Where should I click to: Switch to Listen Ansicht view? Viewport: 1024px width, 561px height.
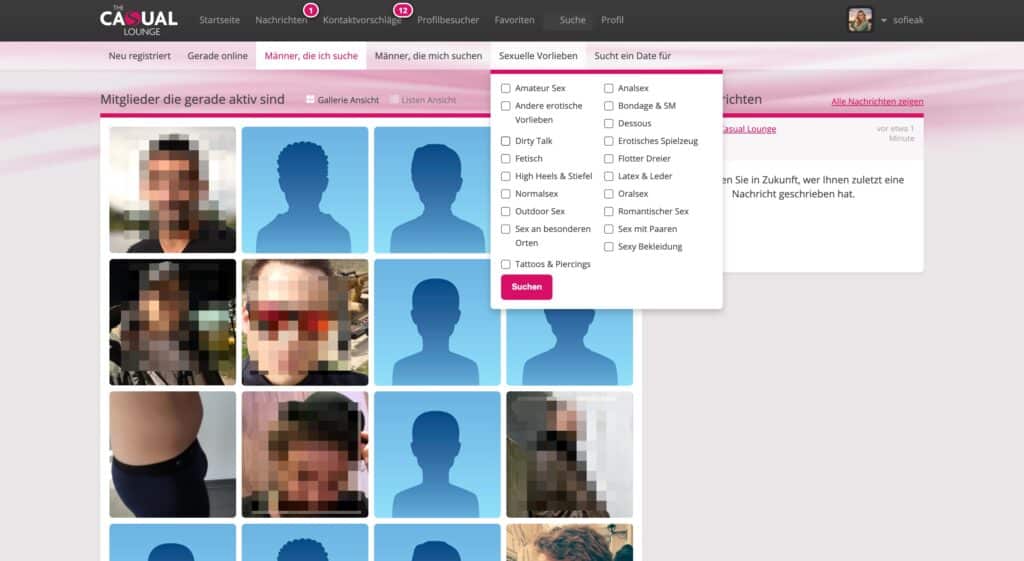click(423, 100)
